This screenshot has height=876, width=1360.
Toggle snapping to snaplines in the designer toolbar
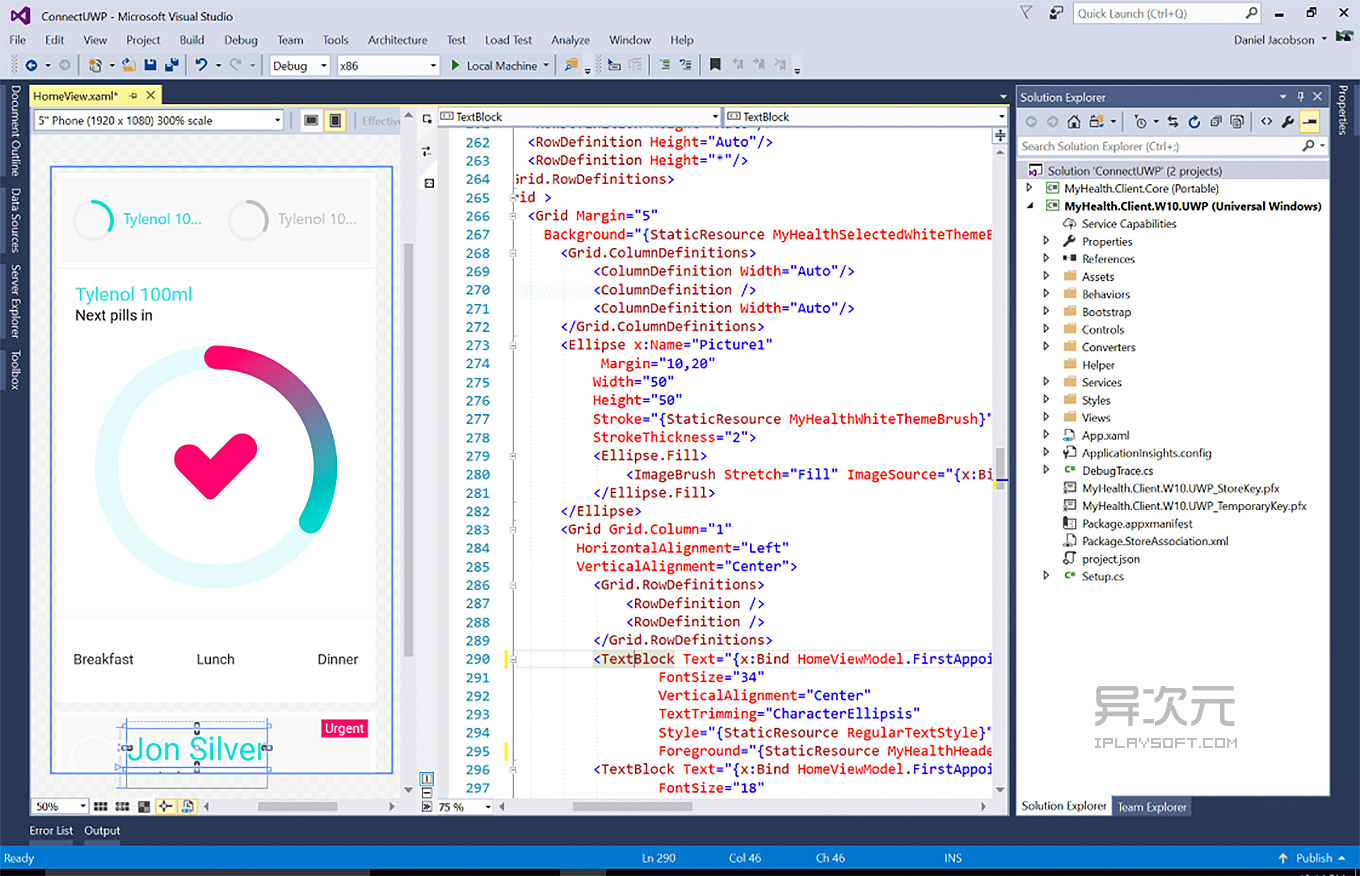164,806
